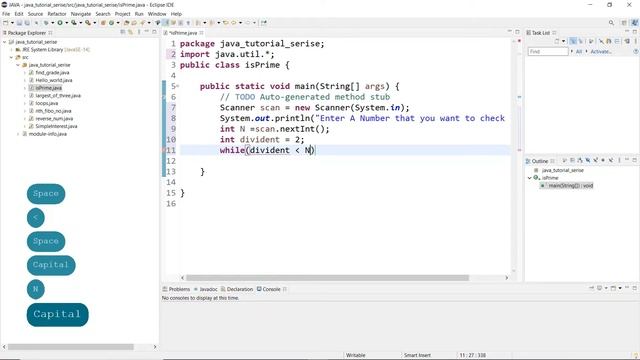
Task: Minimize the editor area
Action: [509, 31]
